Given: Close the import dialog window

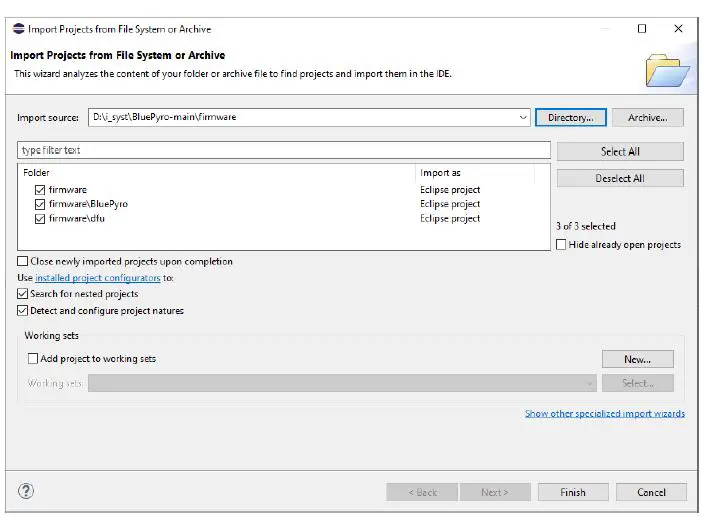Looking at the screenshot, I should point(678,29).
